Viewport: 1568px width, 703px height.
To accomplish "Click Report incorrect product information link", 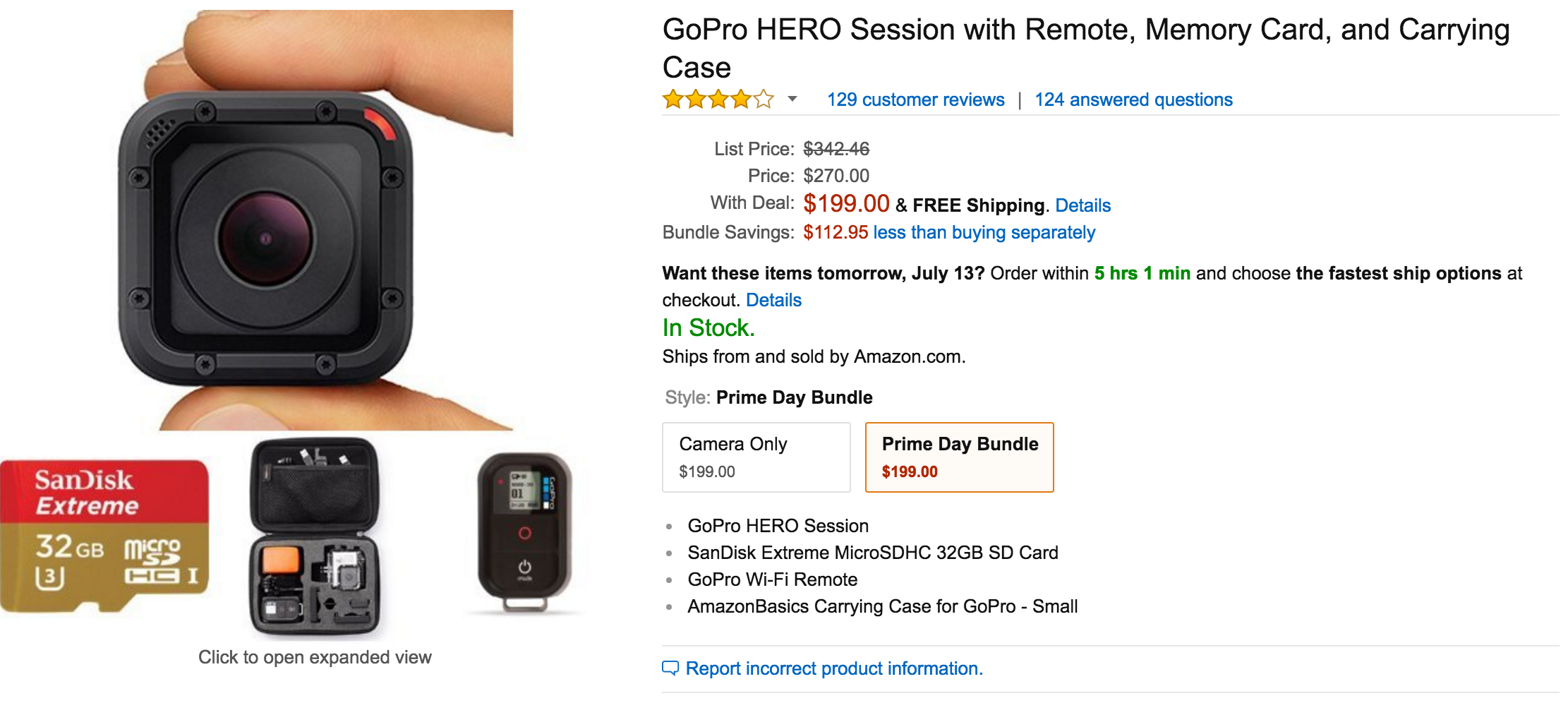I will coord(834,669).
